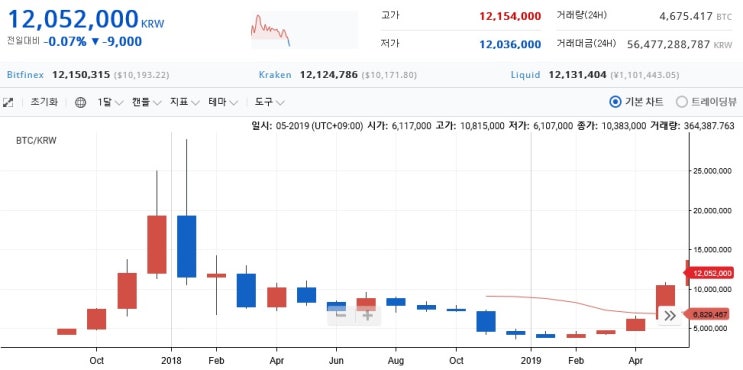Click the 거래량: 364,387.763 chart info
Screen dimensions: 743x370
pos(693,126)
